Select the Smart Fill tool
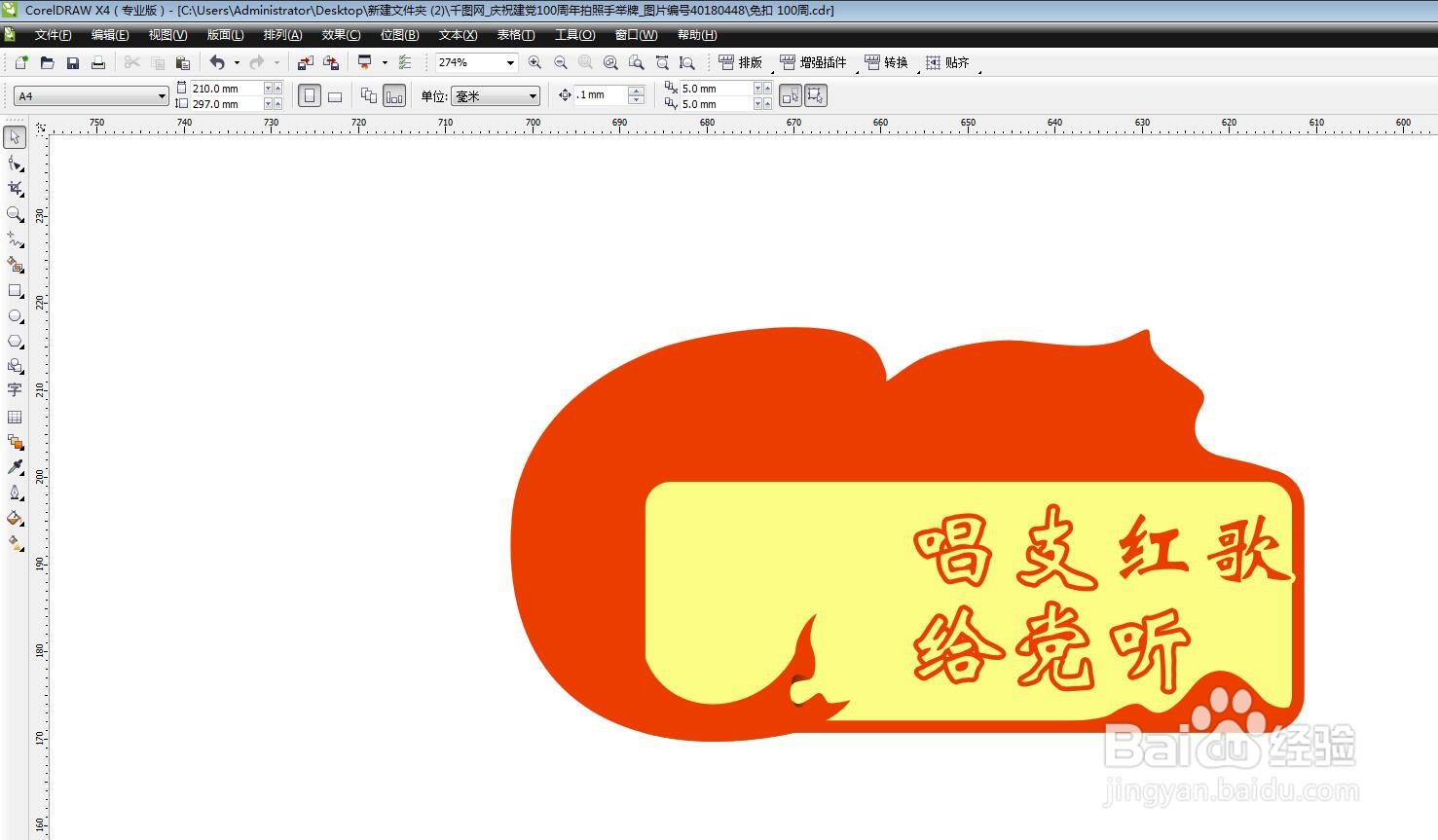The height and width of the screenshot is (840, 1438). tap(15, 265)
